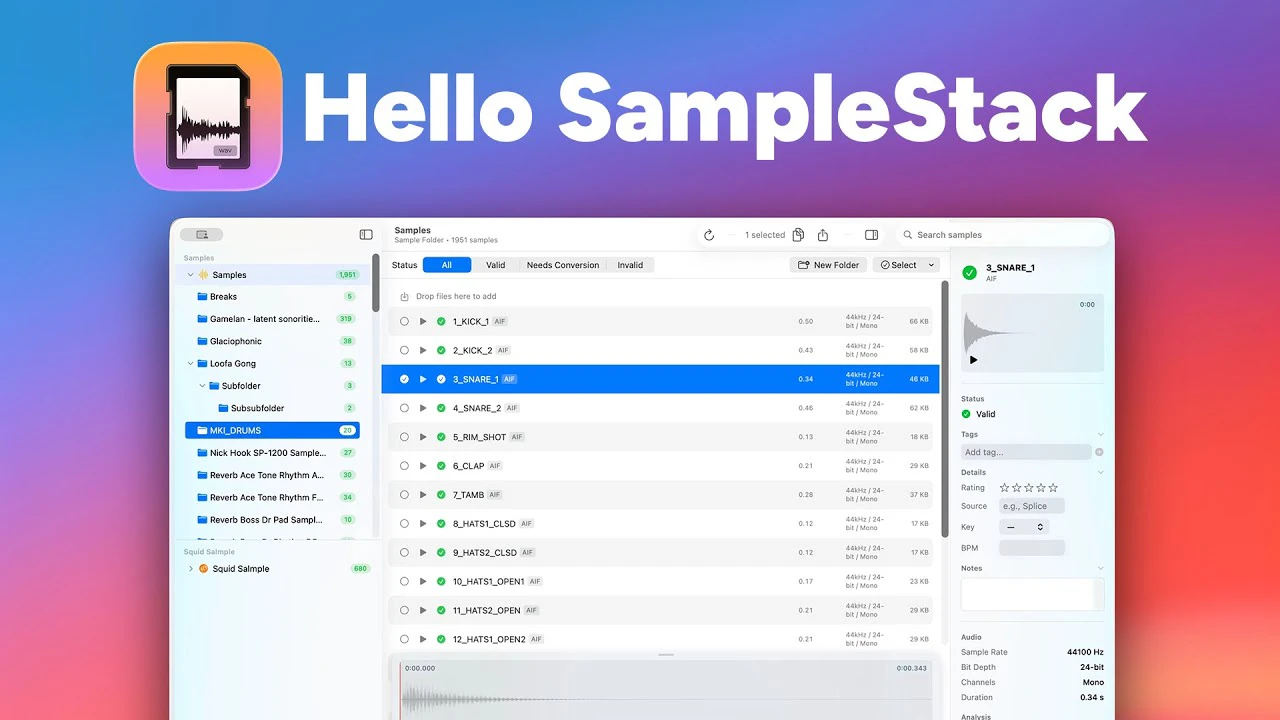Play the 7_TAMB sample
Screen dimensions: 1280x720
(x=423, y=495)
